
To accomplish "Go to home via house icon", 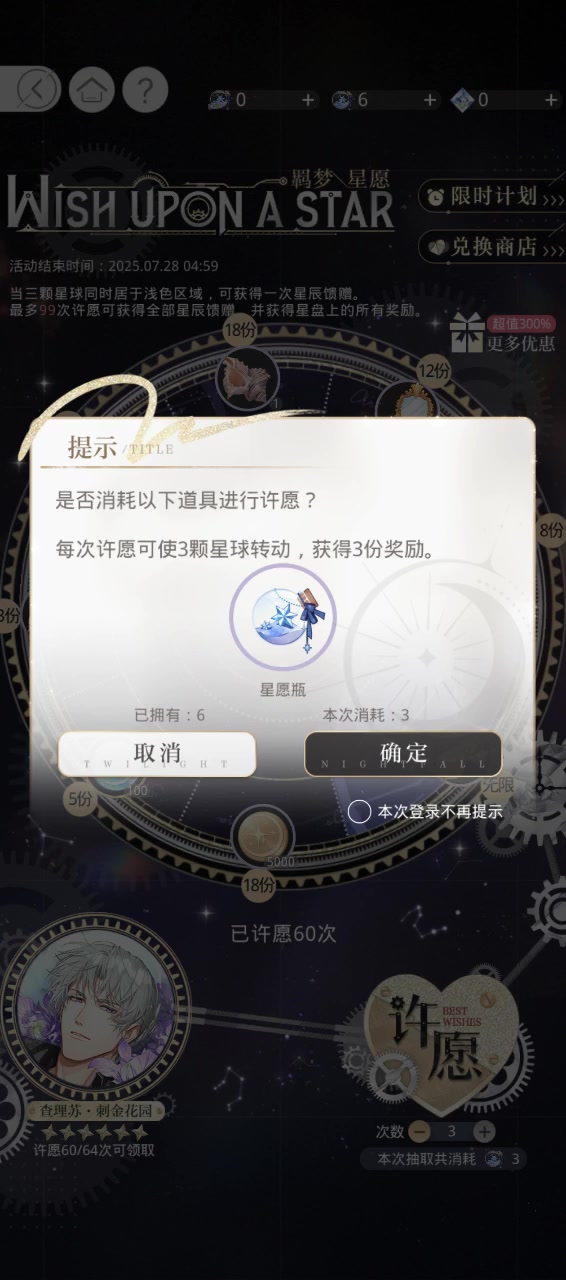I will 92,90.
